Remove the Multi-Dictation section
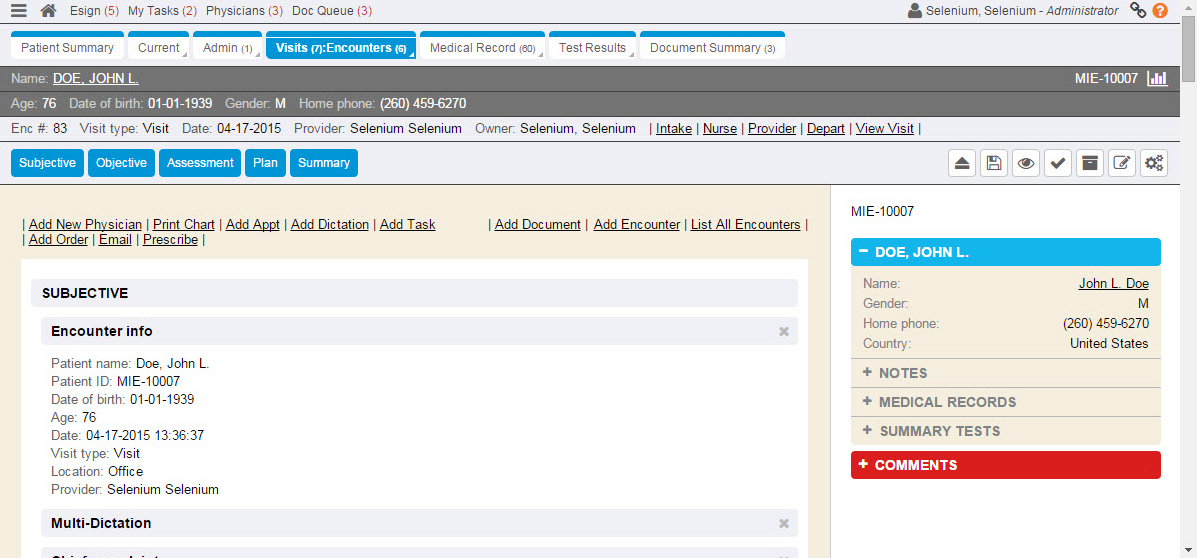This screenshot has width=1197, height=558. (784, 523)
